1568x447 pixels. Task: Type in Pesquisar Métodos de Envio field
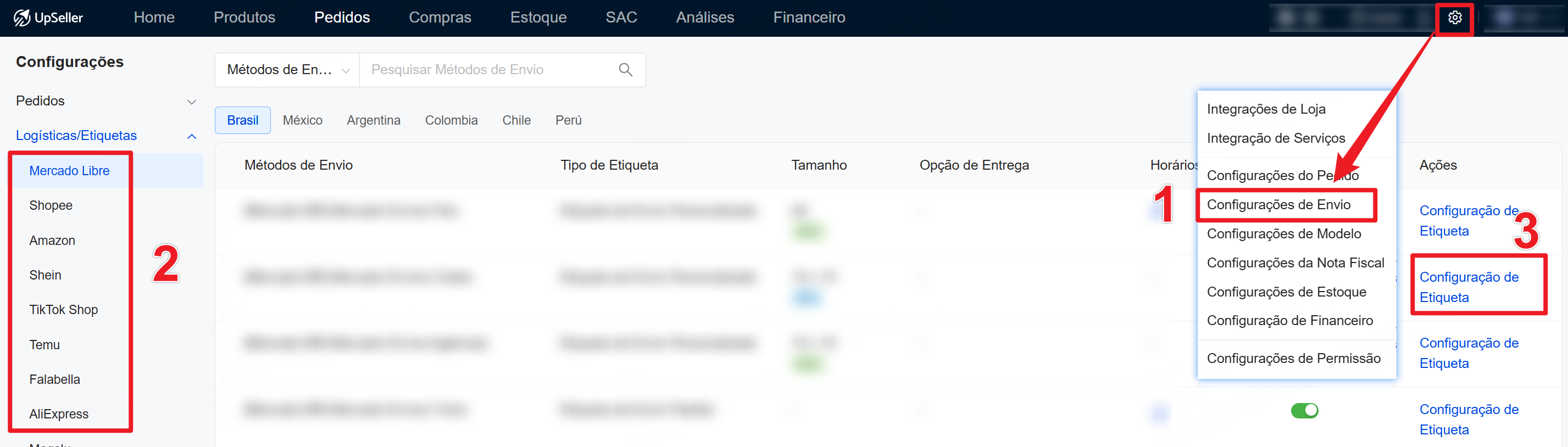tap(487, 70)
